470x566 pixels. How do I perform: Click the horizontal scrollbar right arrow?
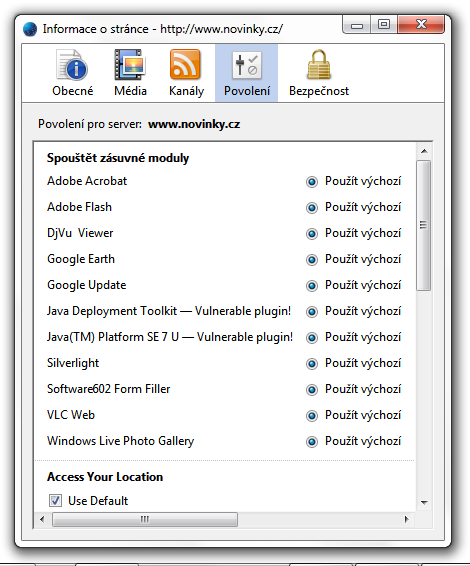pos(407,519)
